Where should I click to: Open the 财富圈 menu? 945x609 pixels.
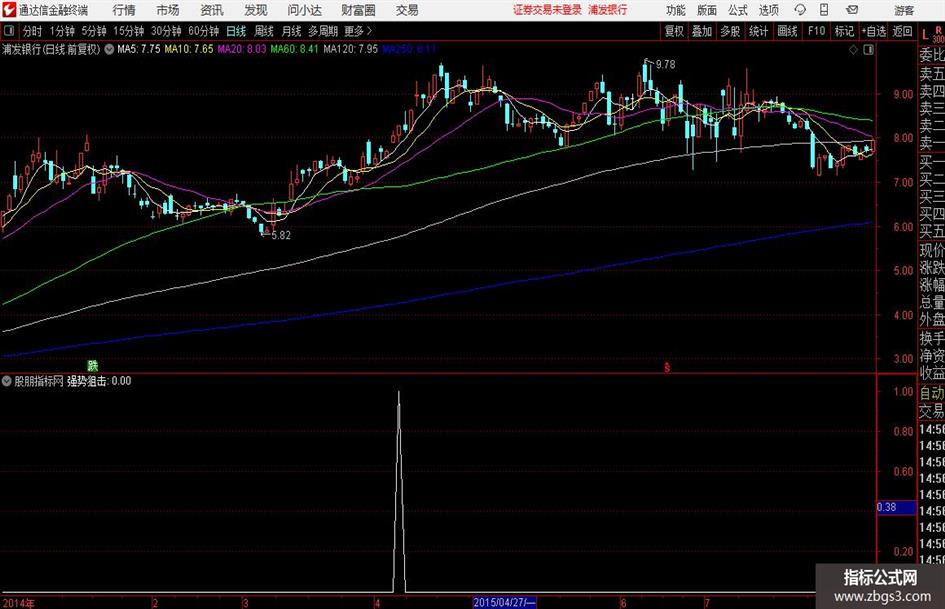tap(358, 10)
